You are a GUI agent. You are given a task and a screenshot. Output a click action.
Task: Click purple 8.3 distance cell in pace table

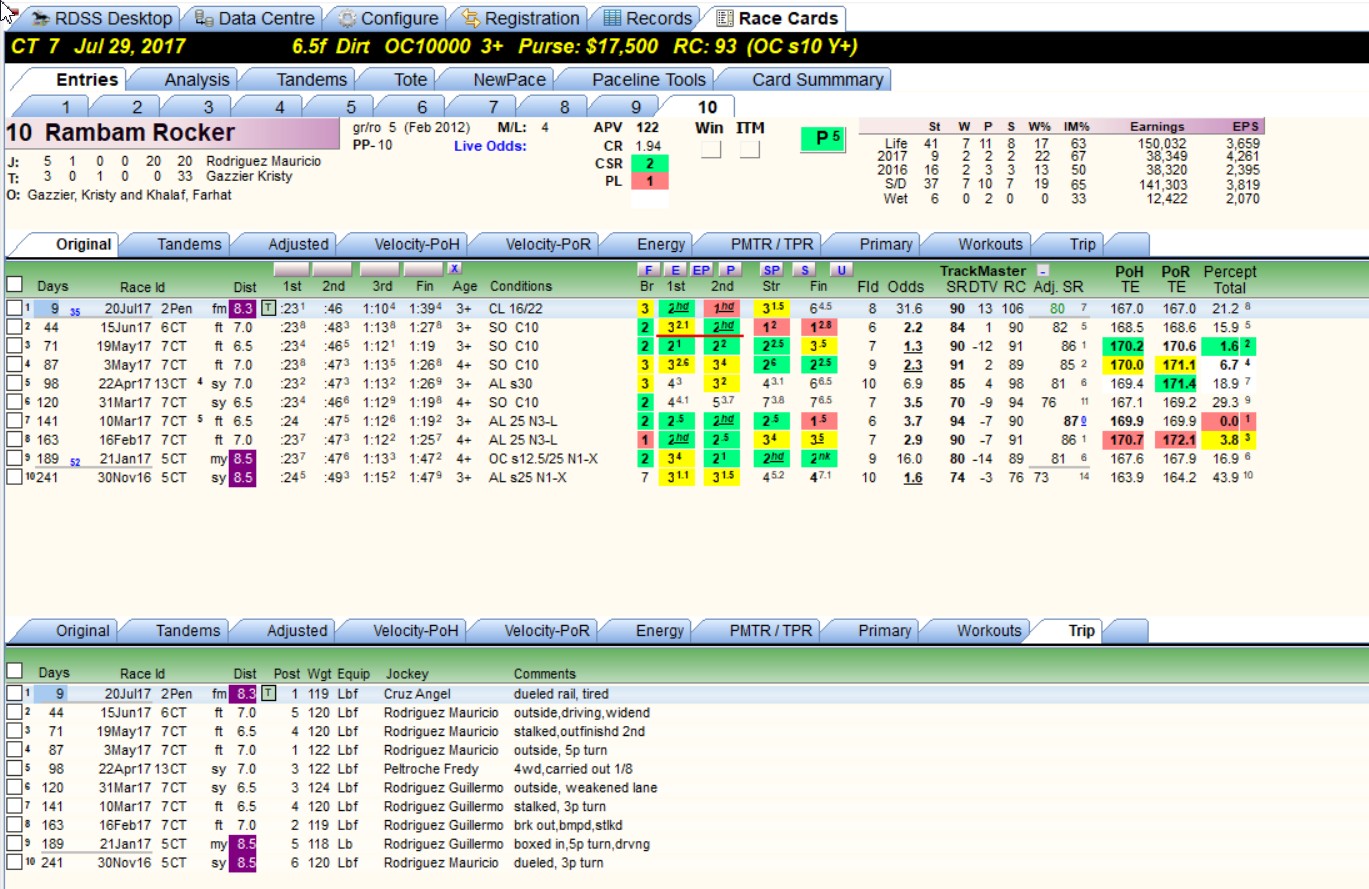coord(244,308)
